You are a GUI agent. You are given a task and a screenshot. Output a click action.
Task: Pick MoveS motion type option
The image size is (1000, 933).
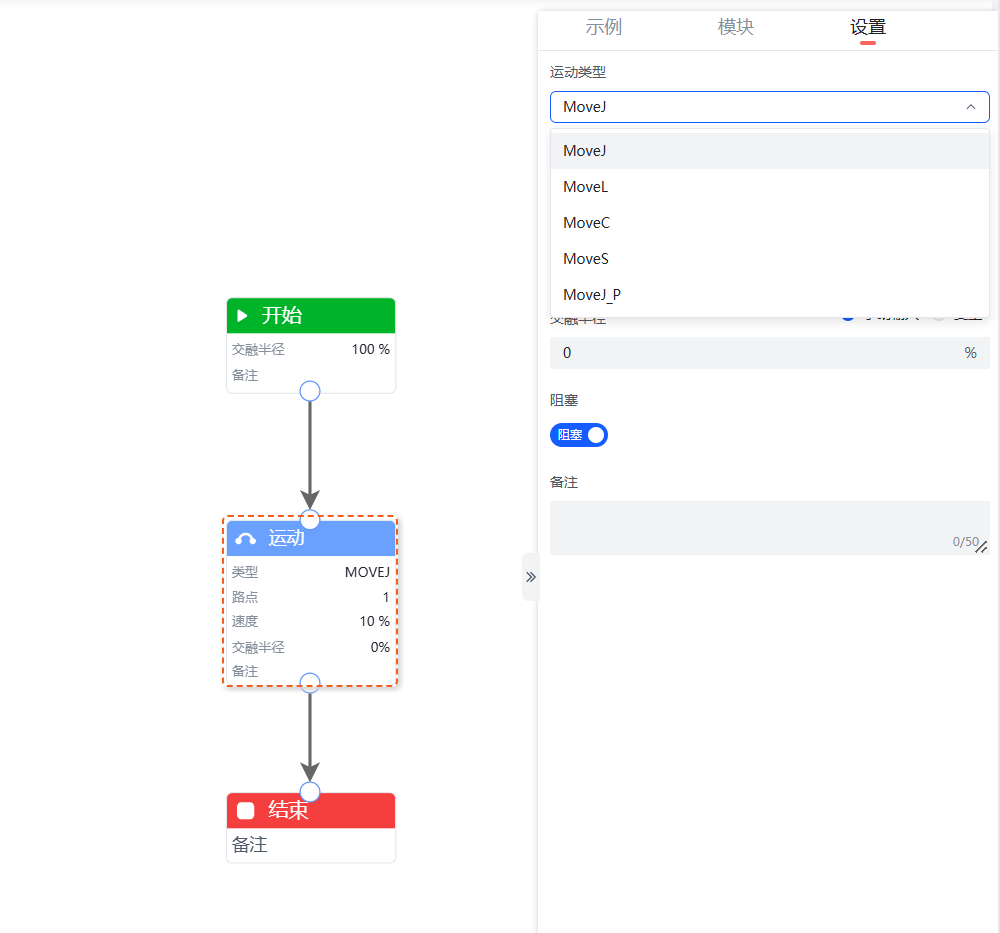point(585,259)
